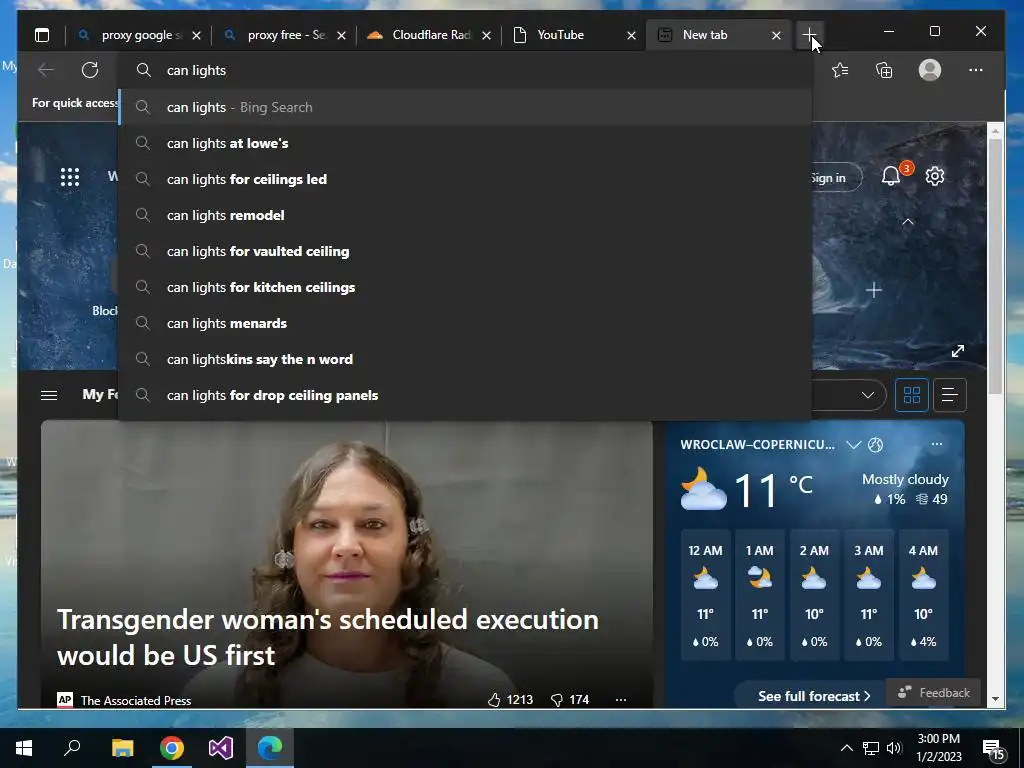
Task: Open the news story more options ellipsis
Action: (621, 700)
